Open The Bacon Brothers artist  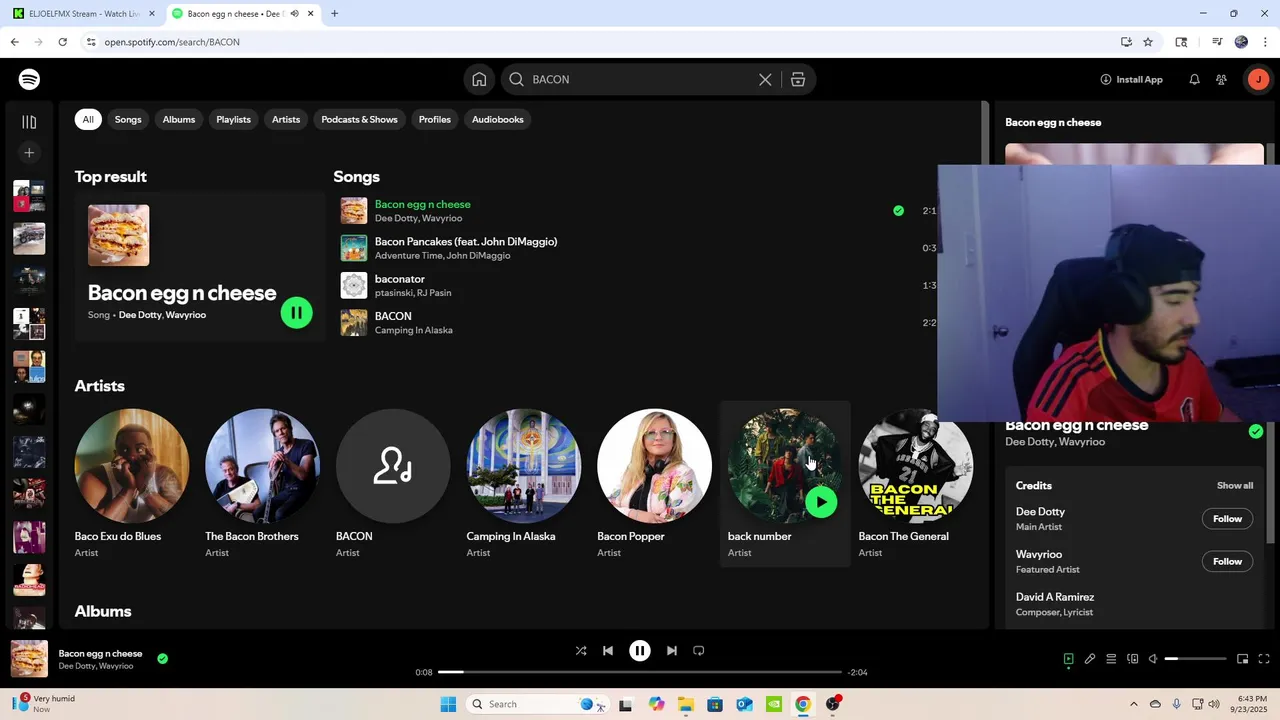point(262,483)
